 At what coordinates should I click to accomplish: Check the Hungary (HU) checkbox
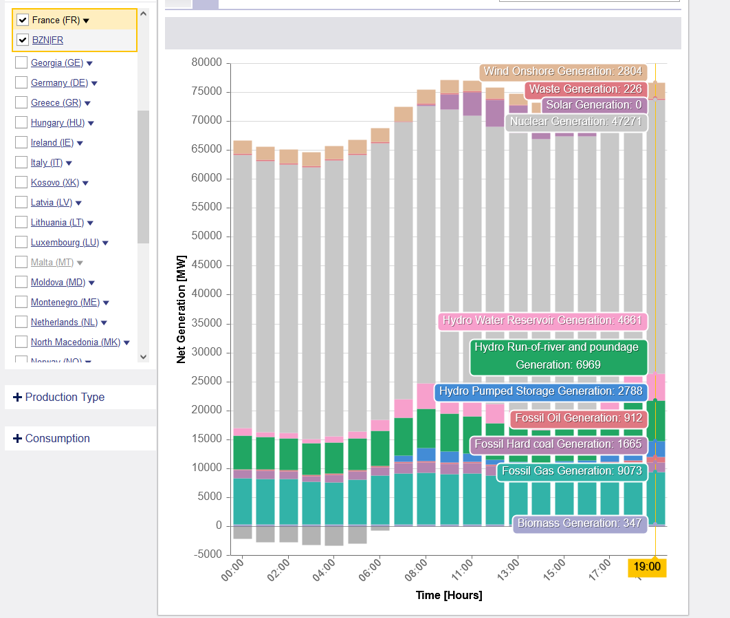pos(21,122)
